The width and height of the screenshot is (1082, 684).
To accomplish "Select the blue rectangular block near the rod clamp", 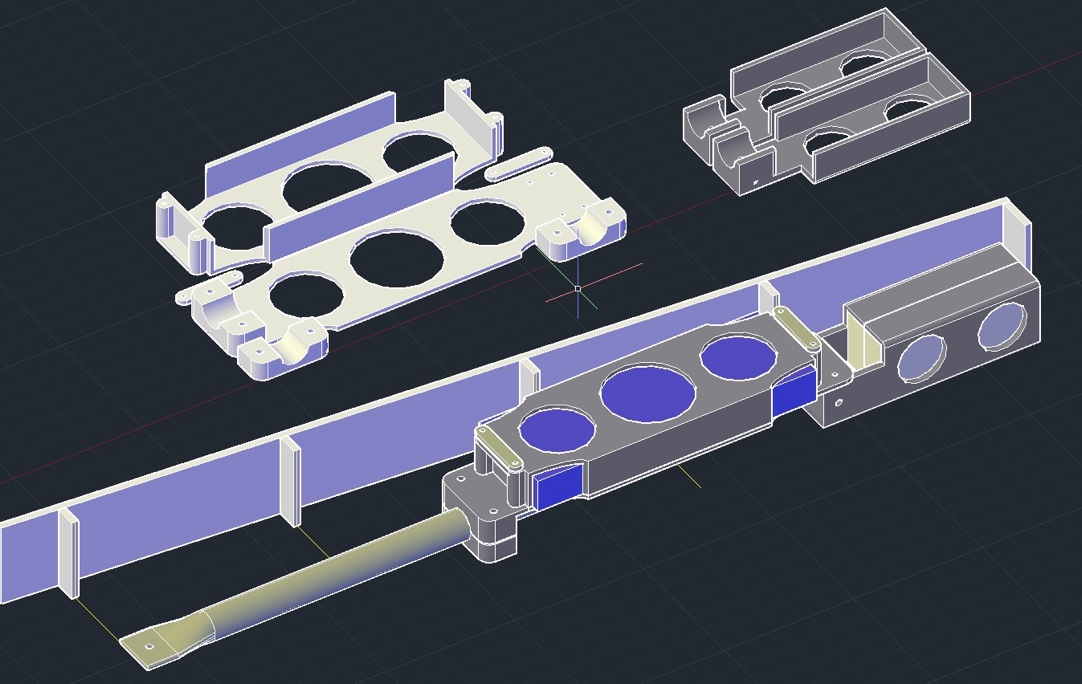I will [558, 485].
